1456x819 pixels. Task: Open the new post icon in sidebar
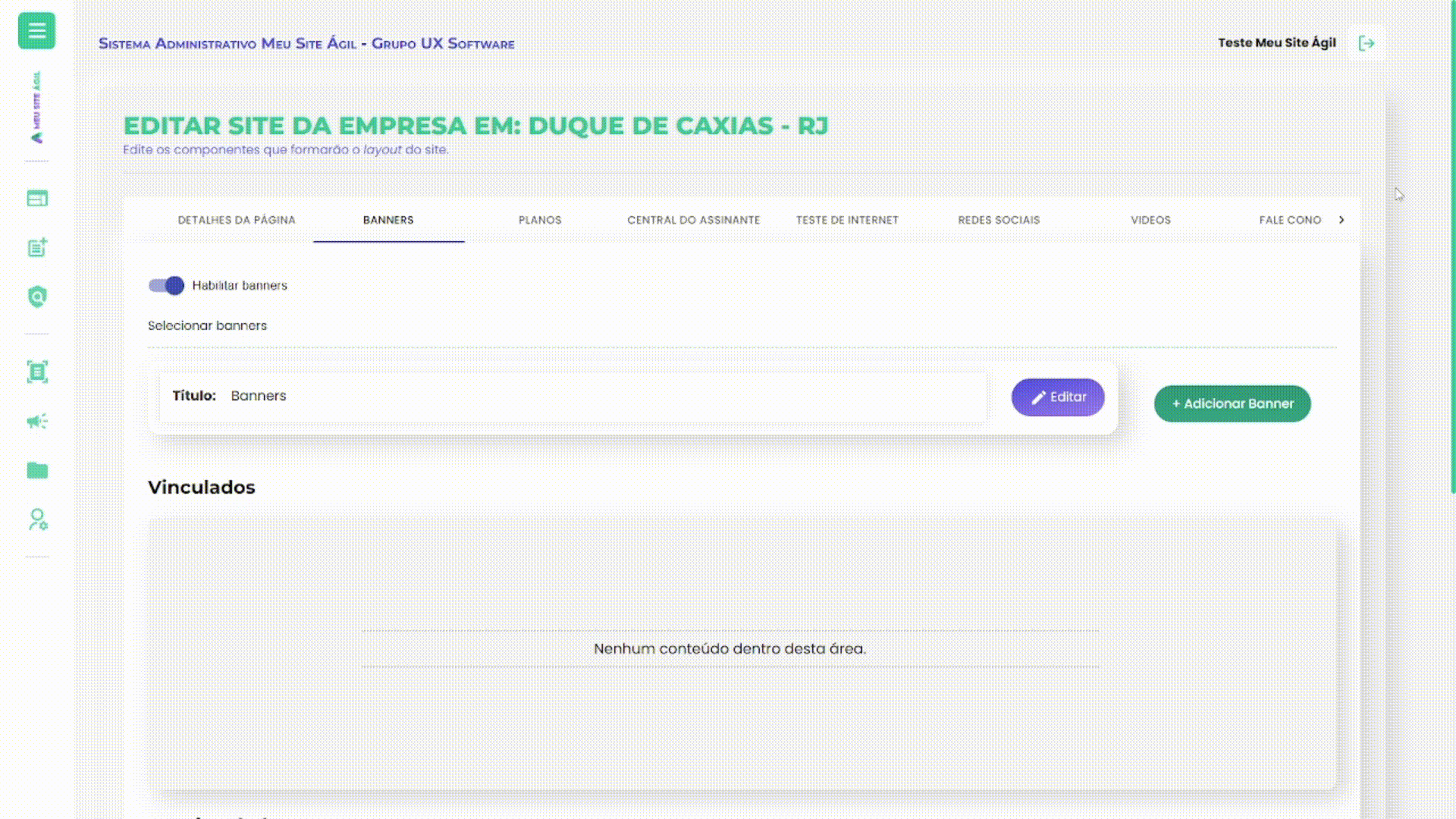coord(36,246)
